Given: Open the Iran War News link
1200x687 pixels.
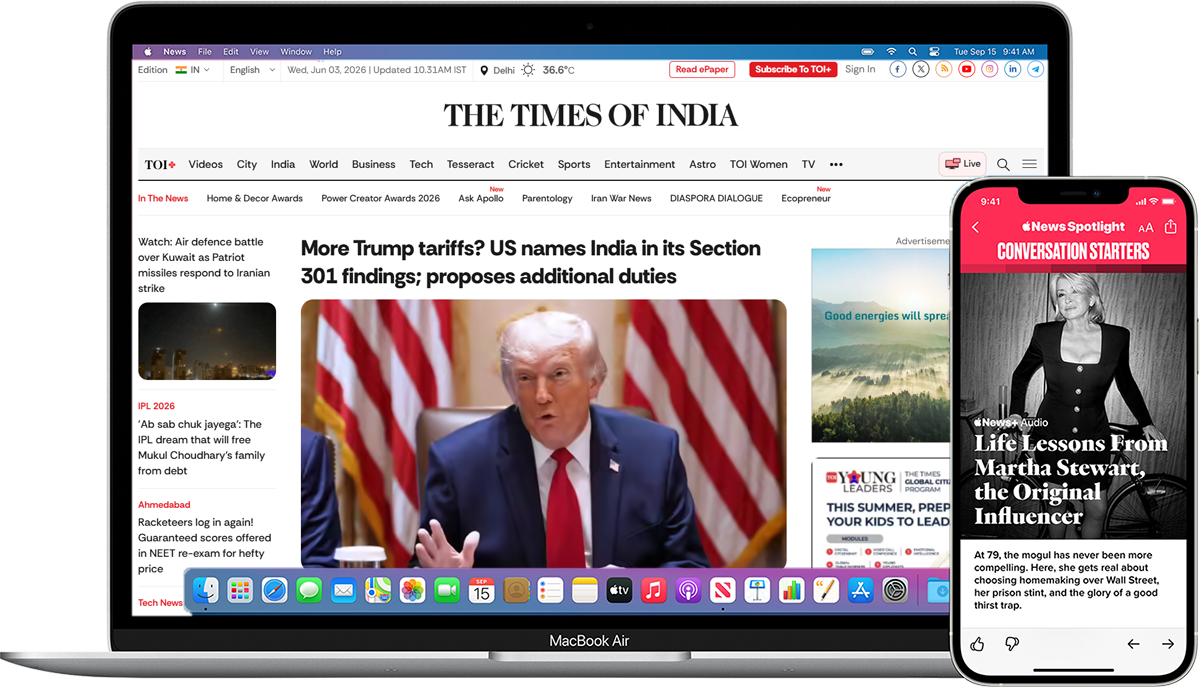Looking at the screenshot, I should click(621, 198).
